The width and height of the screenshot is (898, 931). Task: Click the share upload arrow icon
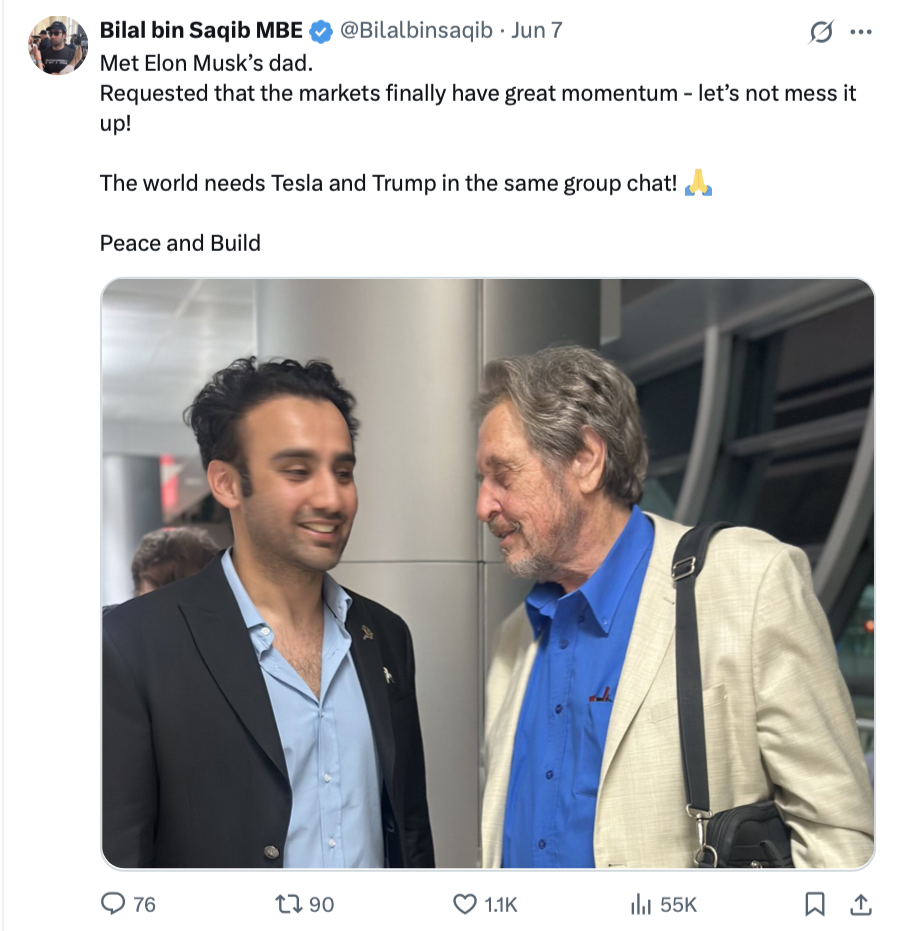860,904
